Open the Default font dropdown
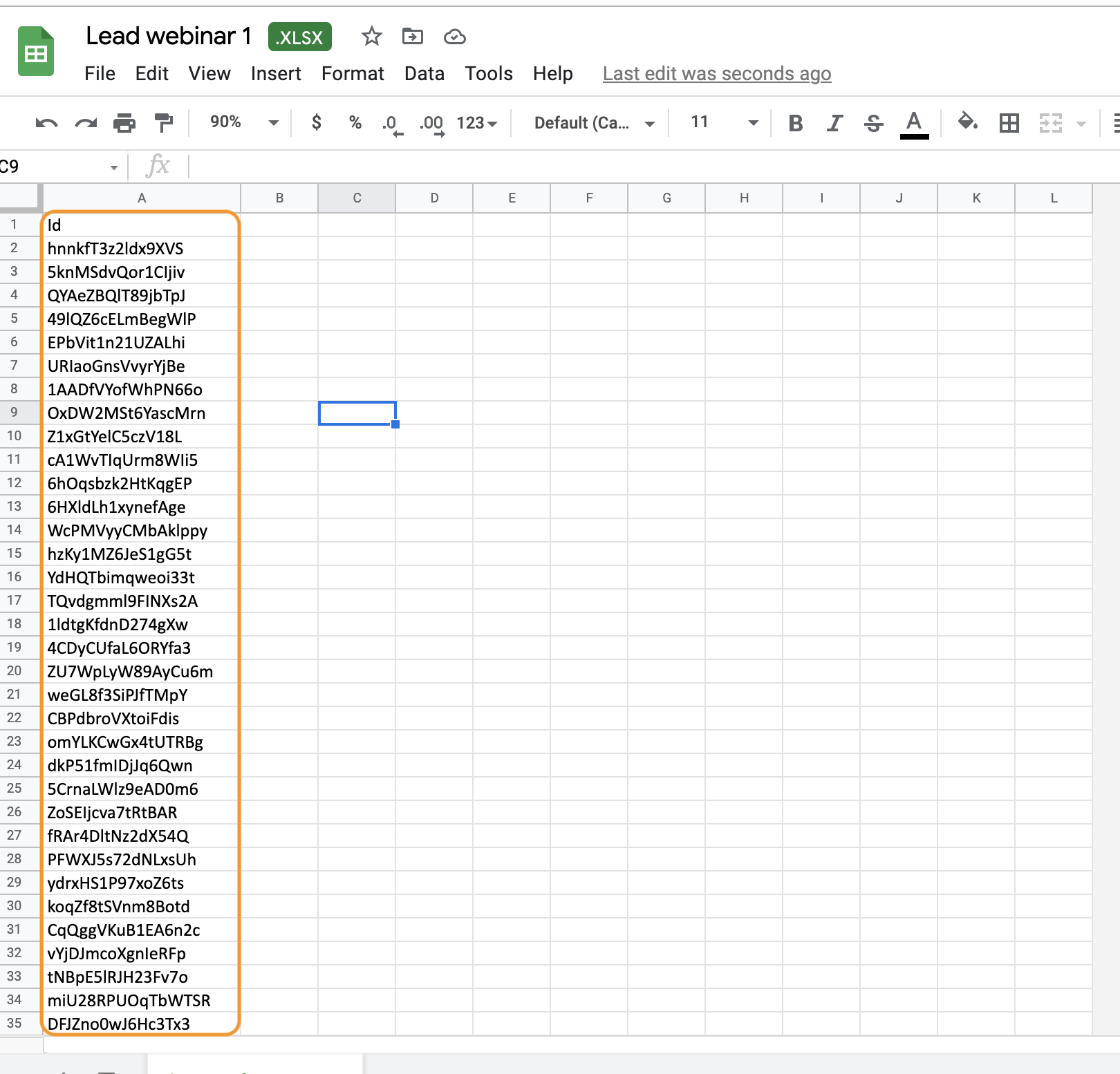The height and width of the screenshot is (1074, 1120). 595,123
